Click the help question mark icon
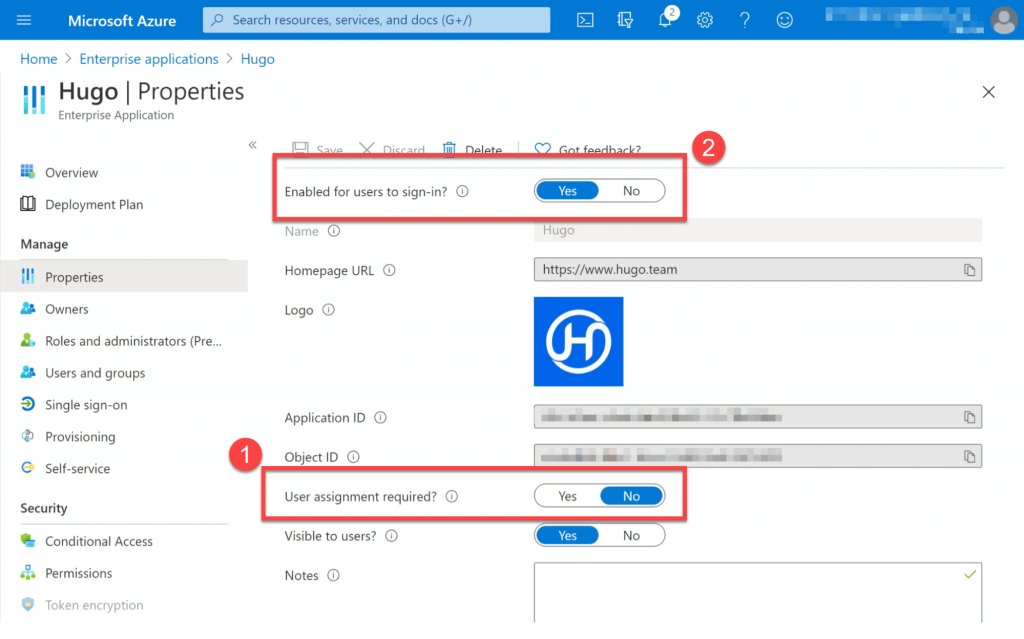Screen dimensions: 1024x639 coord(744,19)
